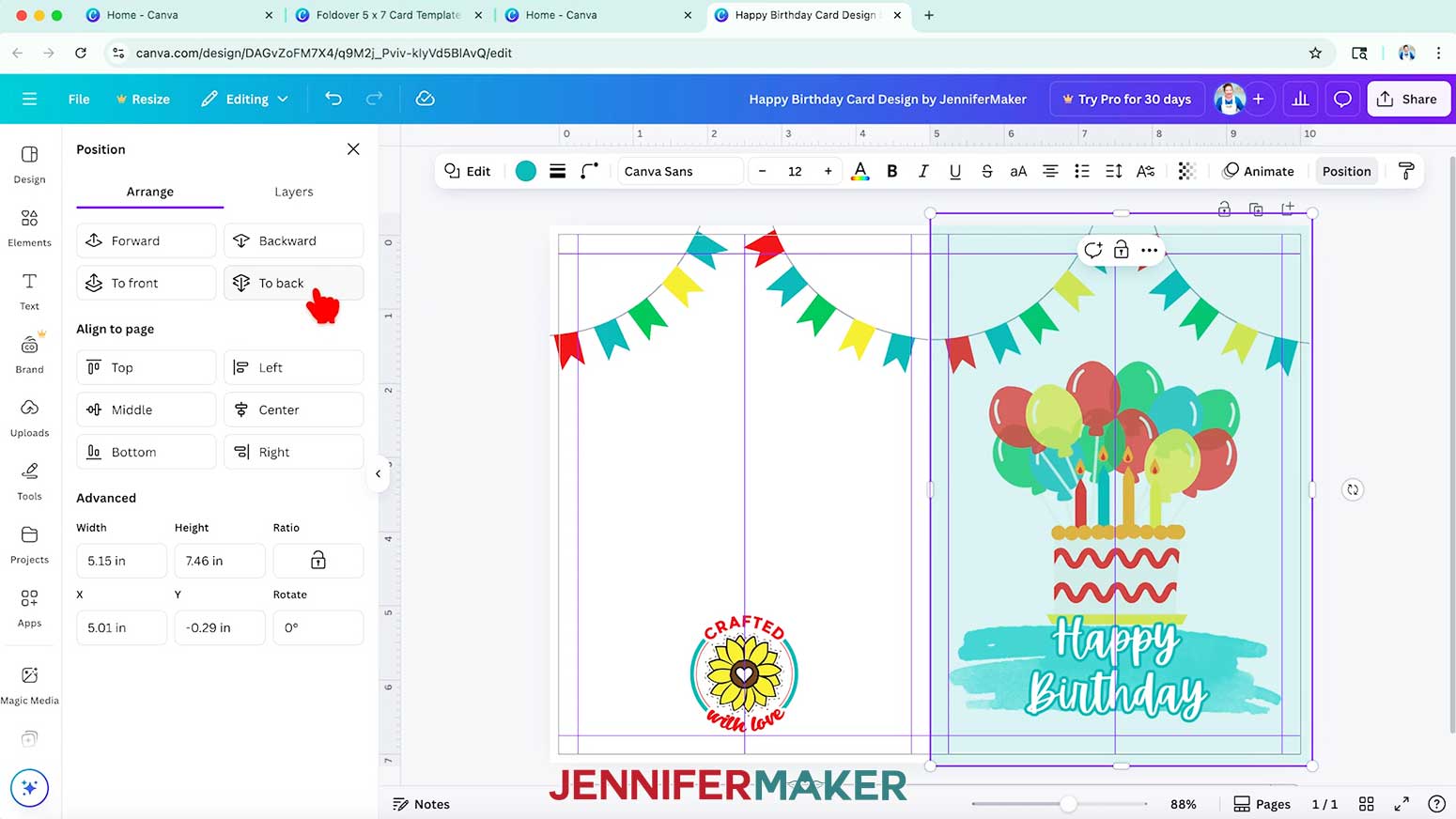
Task: Open the File menu
Action: [79, 99]
